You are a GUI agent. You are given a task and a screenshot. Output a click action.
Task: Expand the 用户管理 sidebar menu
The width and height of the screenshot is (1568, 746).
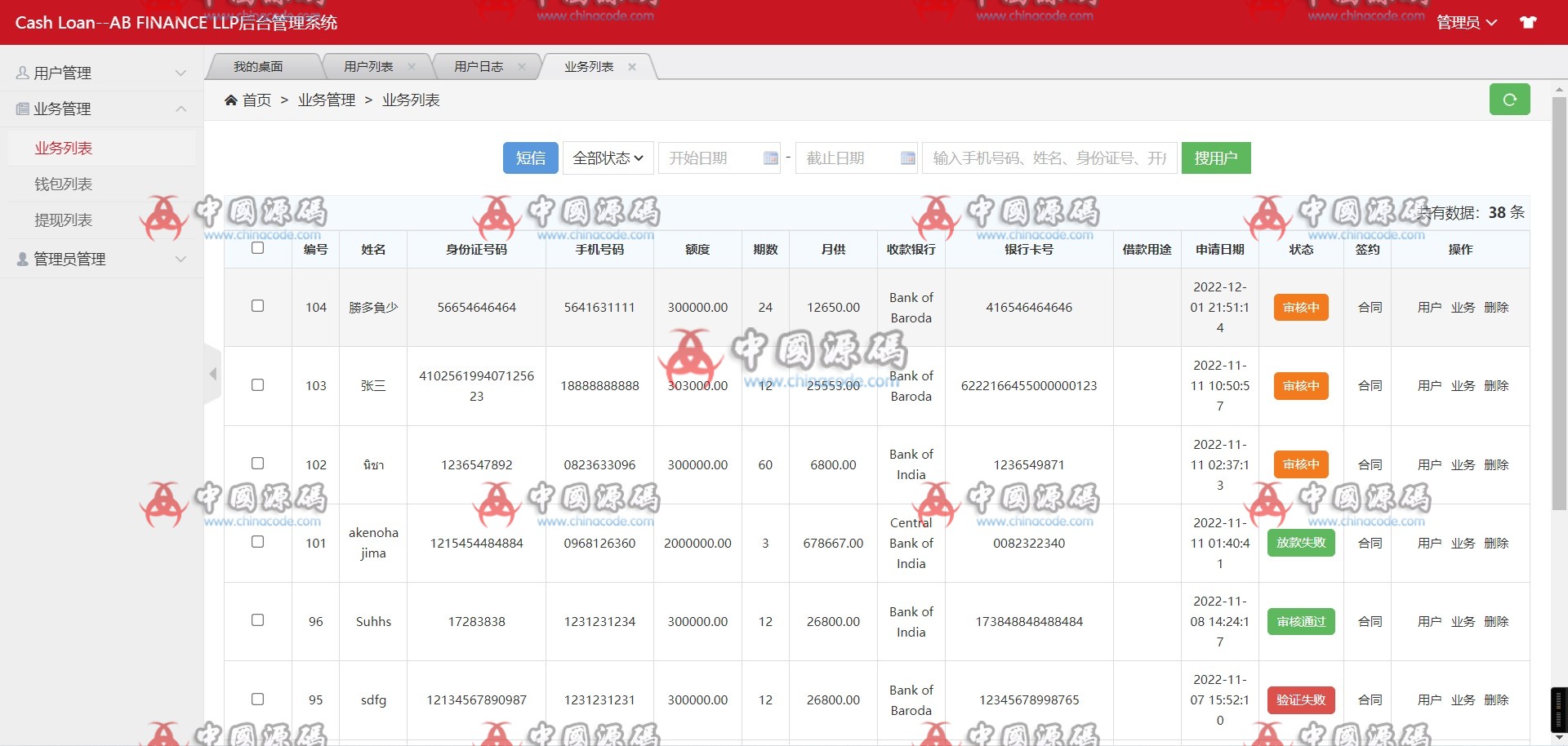click(x=102, y=73)
